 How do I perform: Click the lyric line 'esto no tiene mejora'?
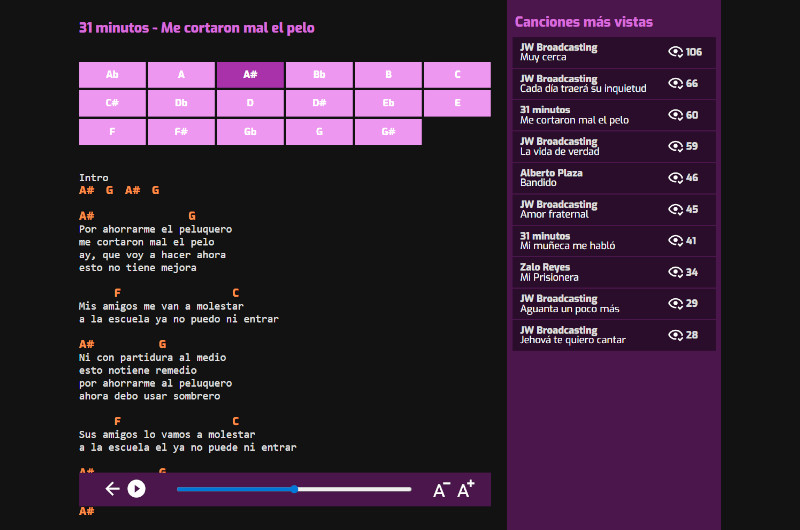pyautogui.click(x=138, y=268)
